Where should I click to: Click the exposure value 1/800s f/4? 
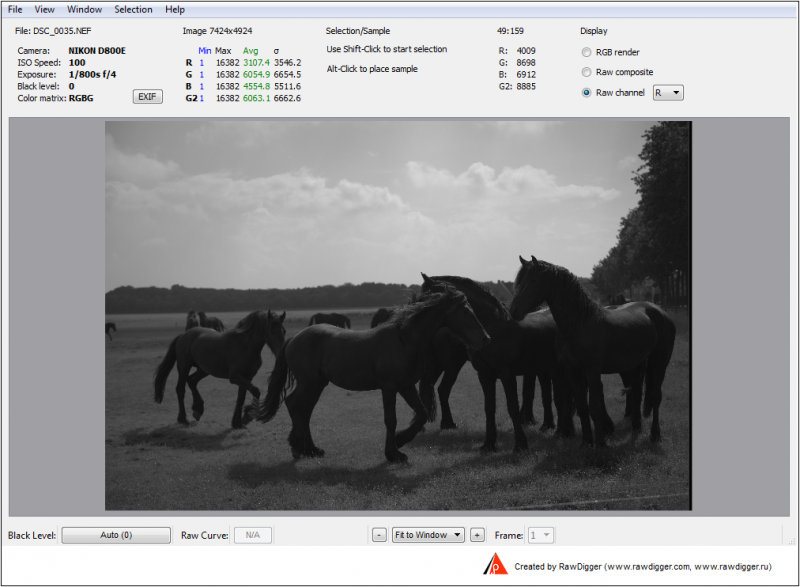click(92, 74)
